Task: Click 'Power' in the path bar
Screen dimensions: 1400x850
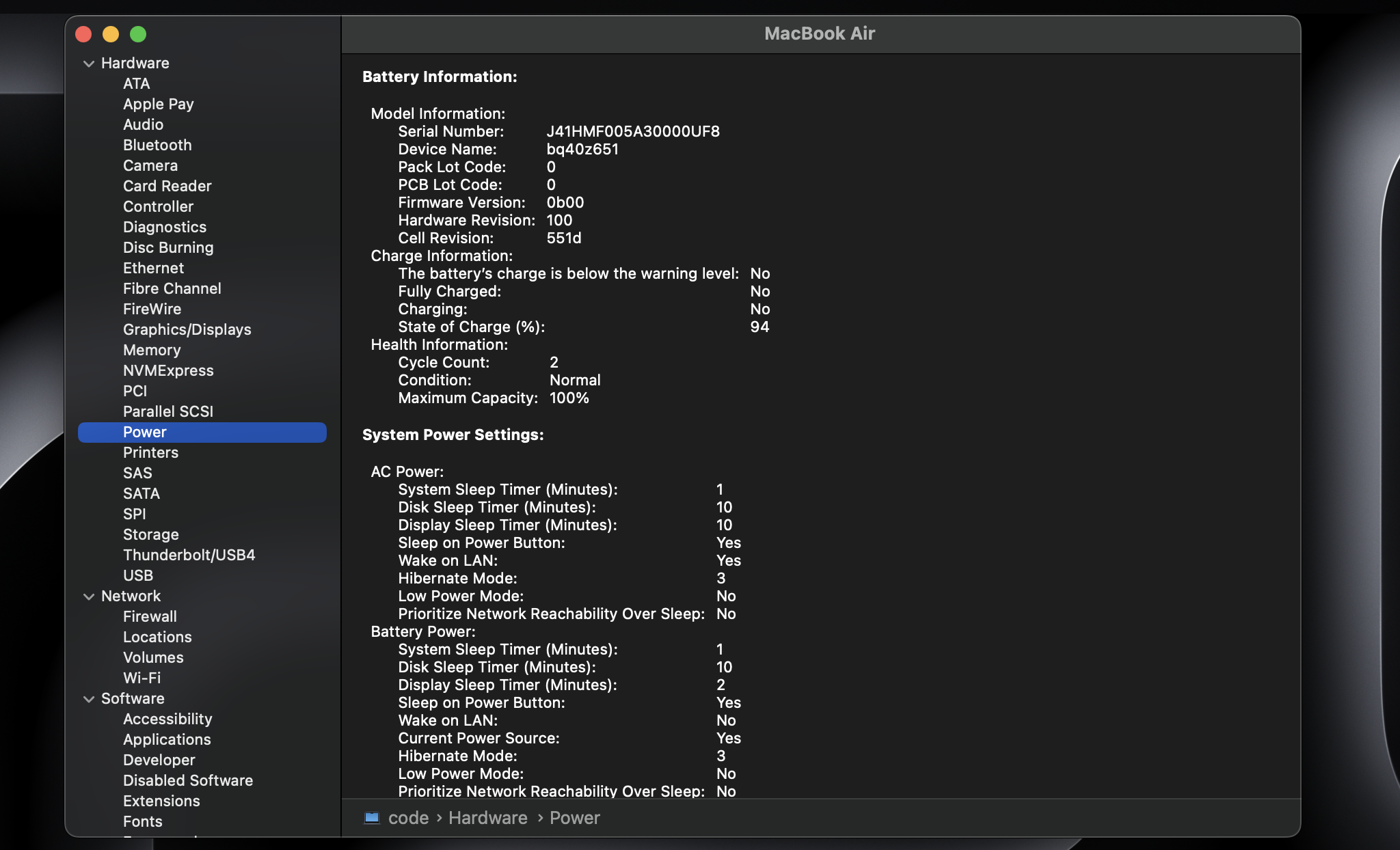Action: [575, 818]
